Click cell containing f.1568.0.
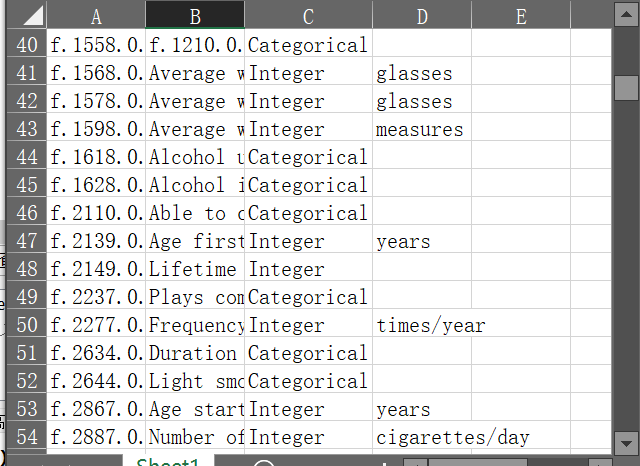 (x=96, y=73)
